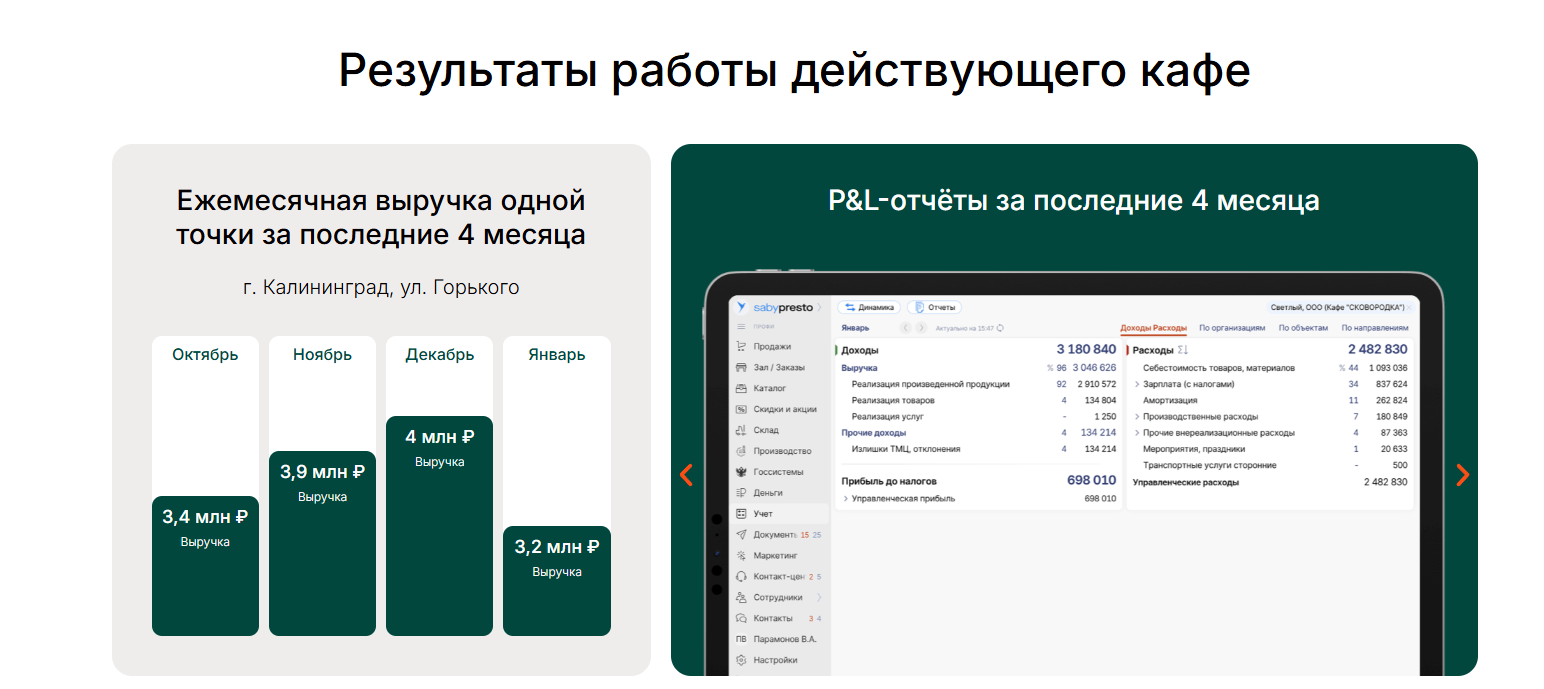This screenshot has width=1544, height=689.
Task: Open the Скидки и акции percent icon
Action: (x=741, y=409)
